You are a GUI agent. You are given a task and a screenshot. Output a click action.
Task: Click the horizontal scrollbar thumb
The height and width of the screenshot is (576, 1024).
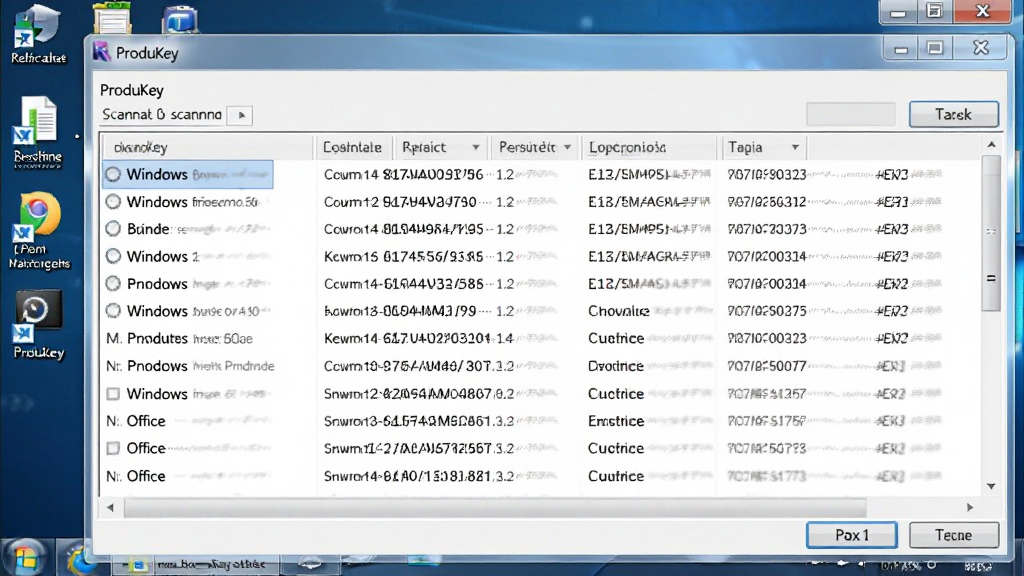[x=495, y=507]
